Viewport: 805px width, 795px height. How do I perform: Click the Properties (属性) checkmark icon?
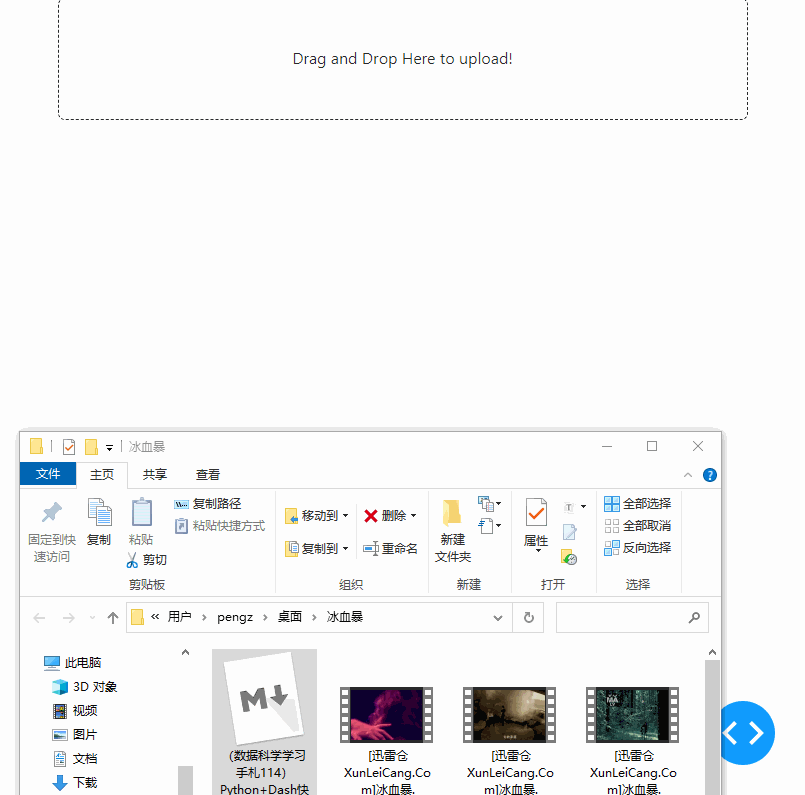[536, 512]
